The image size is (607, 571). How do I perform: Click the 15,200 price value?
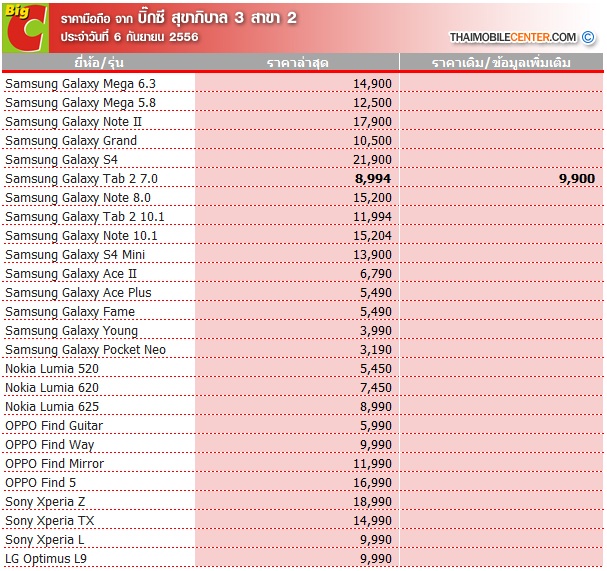click(x=372, y=197)
